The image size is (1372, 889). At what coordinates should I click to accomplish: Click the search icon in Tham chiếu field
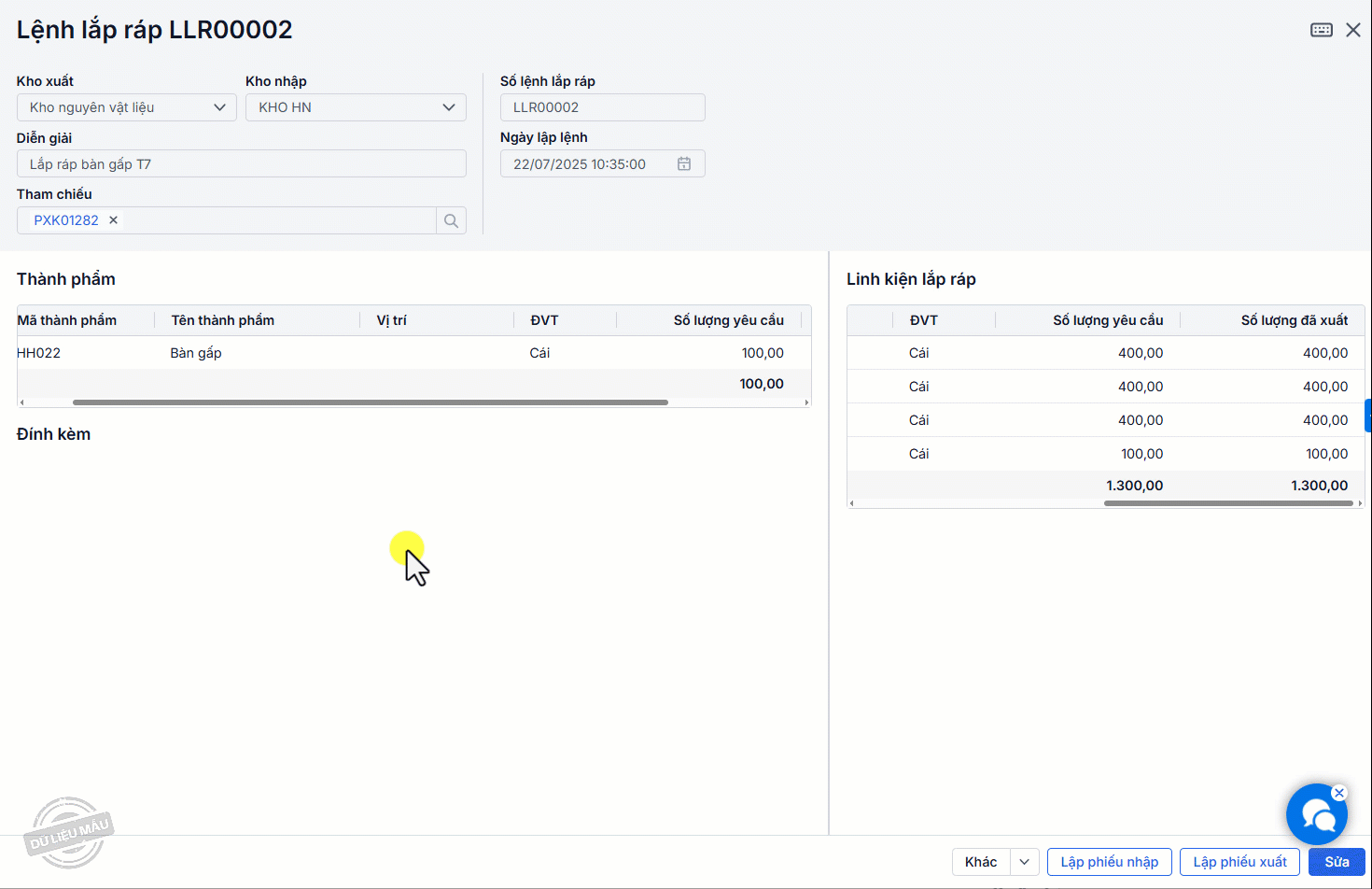451,220
